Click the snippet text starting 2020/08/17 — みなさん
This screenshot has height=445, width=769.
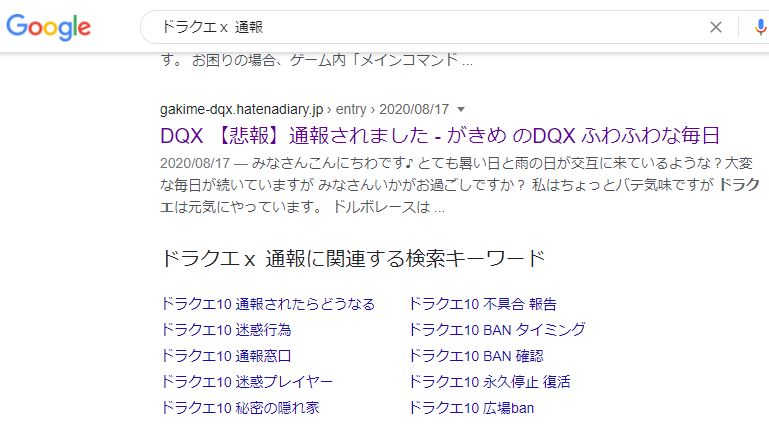pos(460,185)
